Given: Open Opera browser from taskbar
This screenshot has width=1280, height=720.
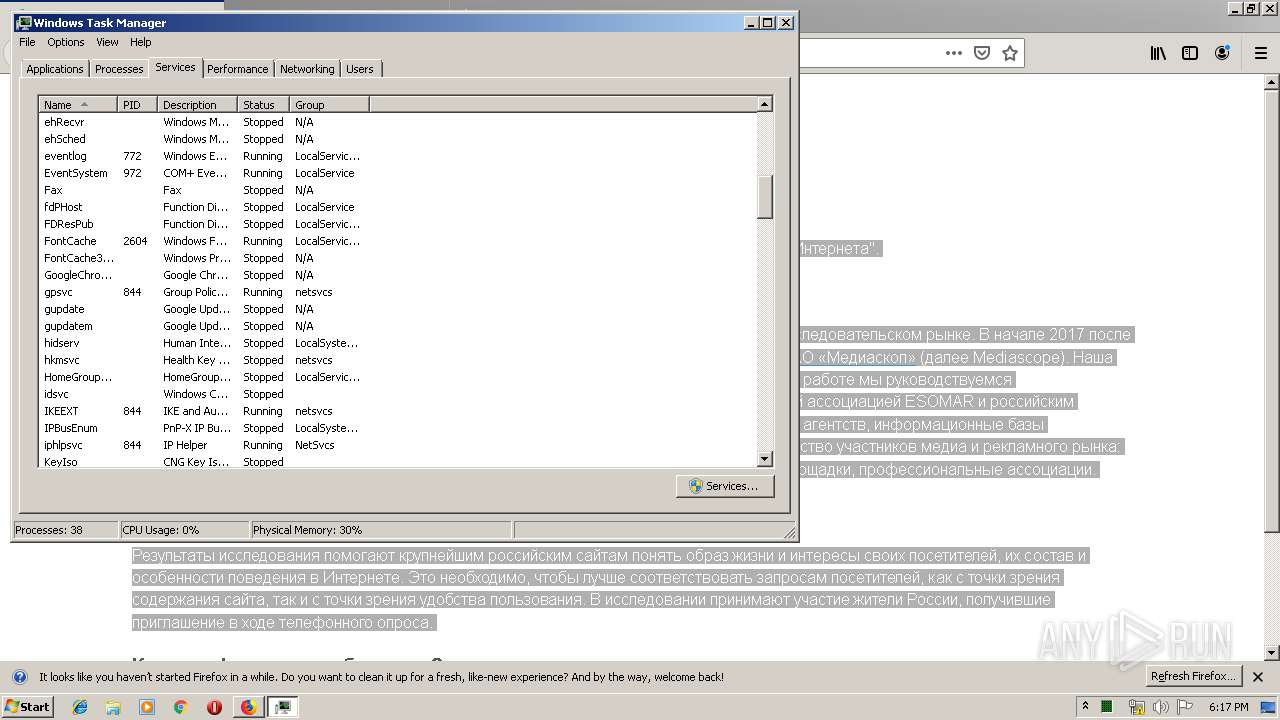Looking at the screenshot, I should coord(214,707).
